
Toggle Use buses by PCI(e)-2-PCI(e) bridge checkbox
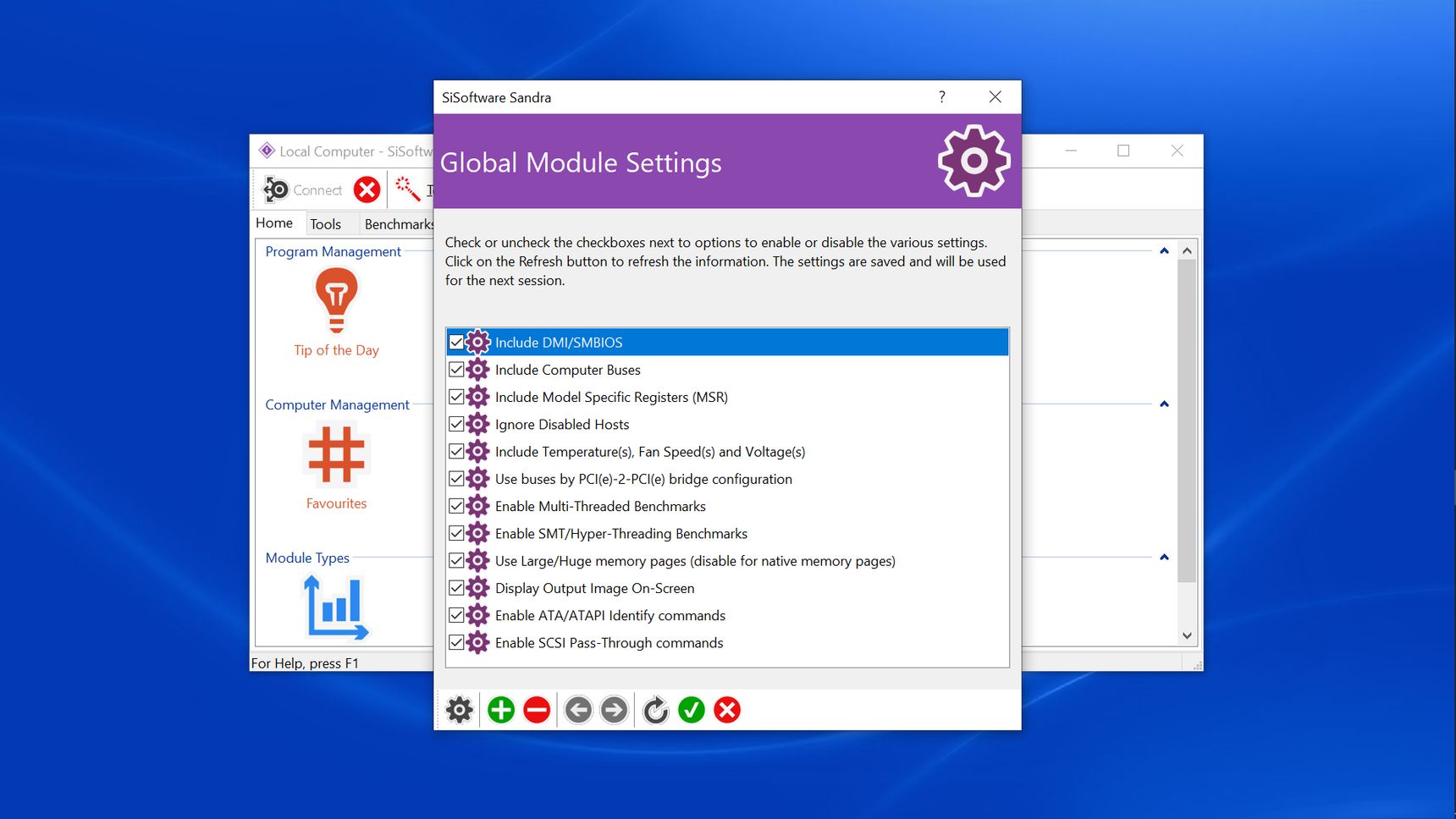pos(456,479)
